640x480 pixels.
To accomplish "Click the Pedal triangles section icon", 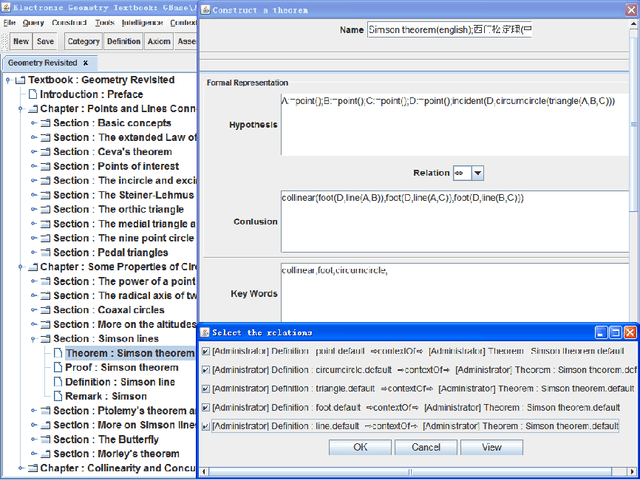I will coord(46,253).
